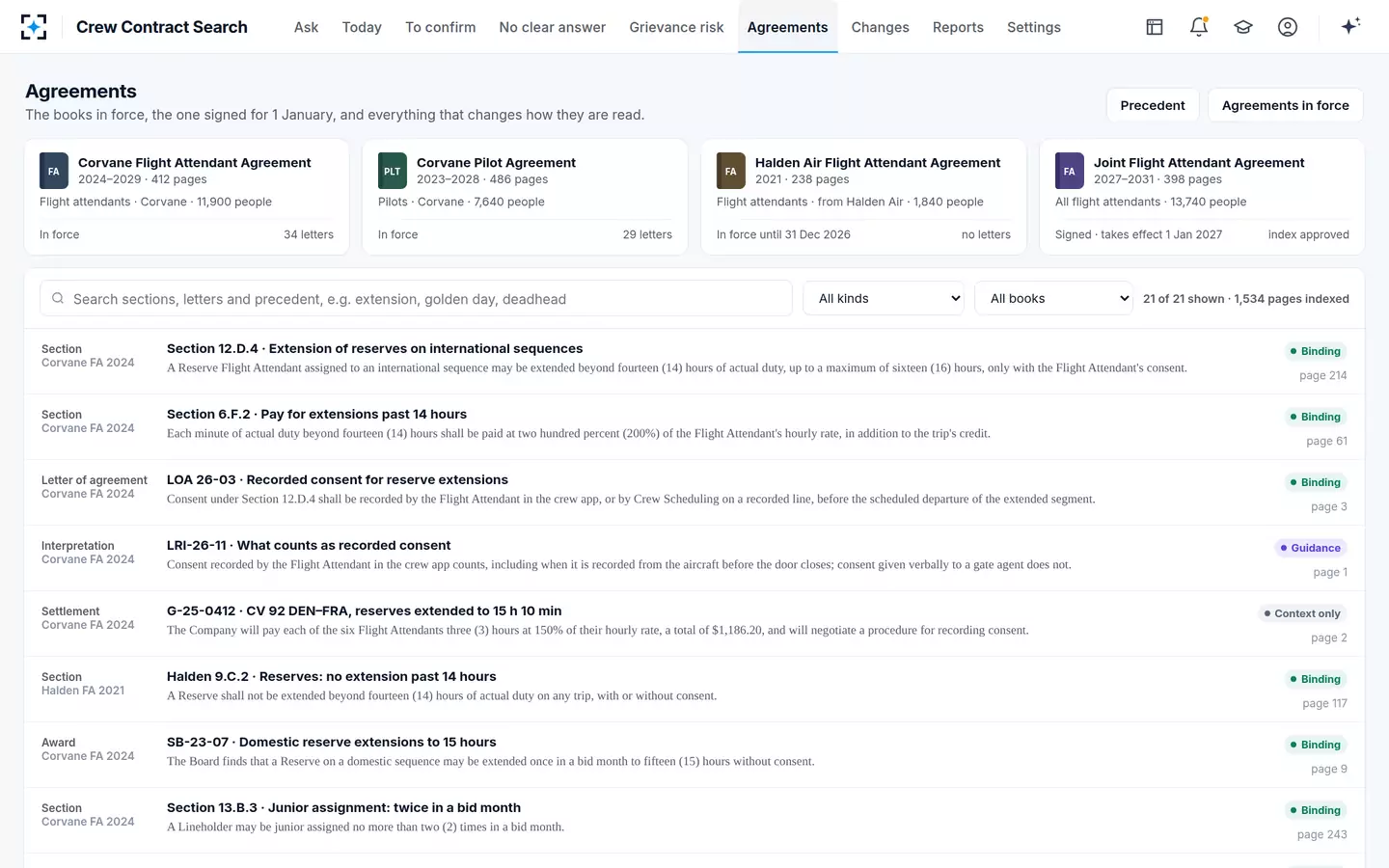
Task: Switch to the Grievance risk tab
Action: click(676, 27)
